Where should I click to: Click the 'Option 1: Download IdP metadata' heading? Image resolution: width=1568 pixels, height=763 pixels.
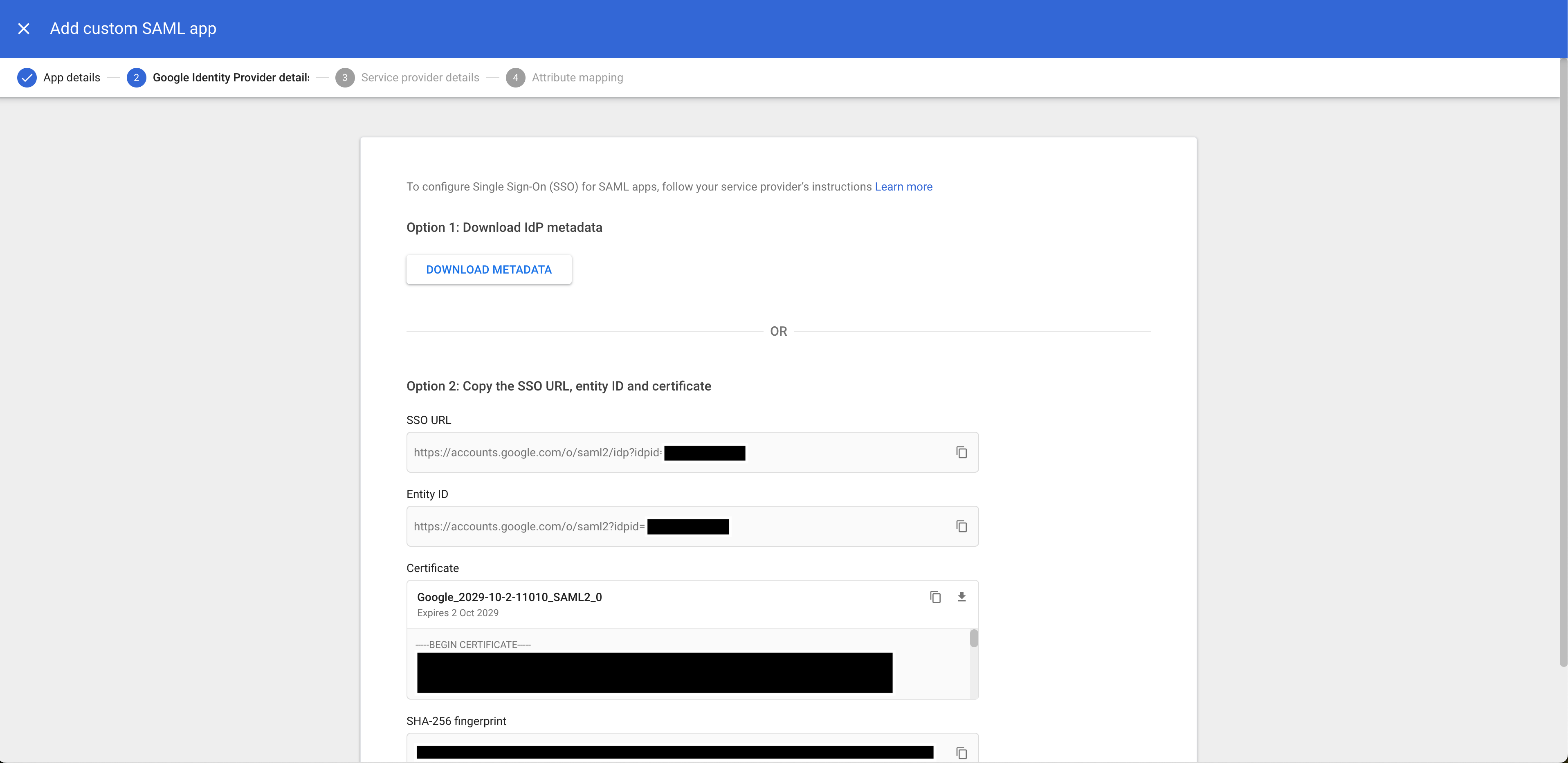pyautogui.click(x=504, y=228)
